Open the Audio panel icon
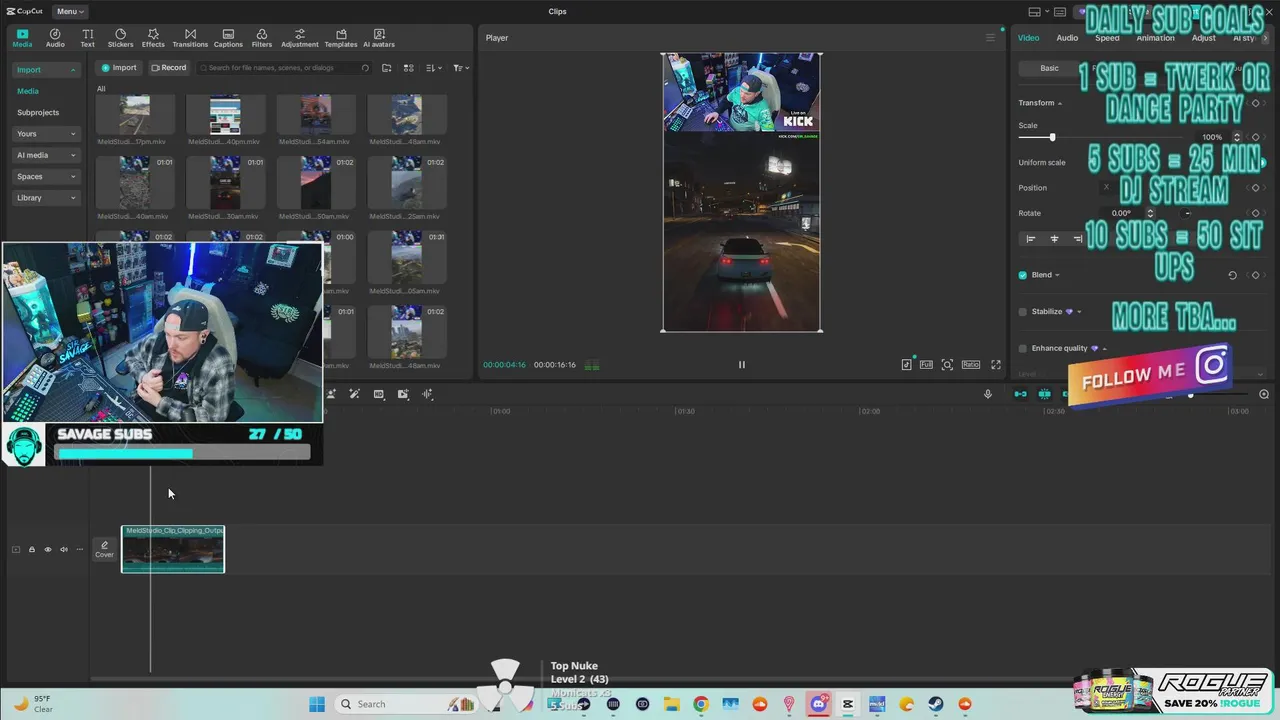1280x720 pixels. tap(55, 38)
